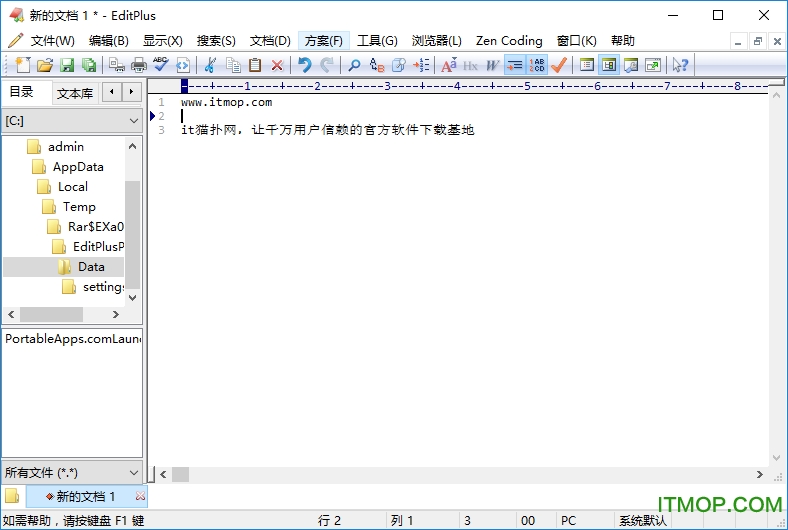This screenshot has width=788, height=530.
Task: Switch to the 目录 tab
Action: tap(22, 92)
